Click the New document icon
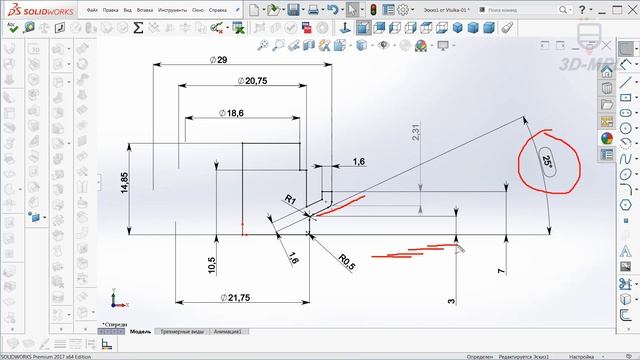640x360 pixels. [x=254, y=10]
